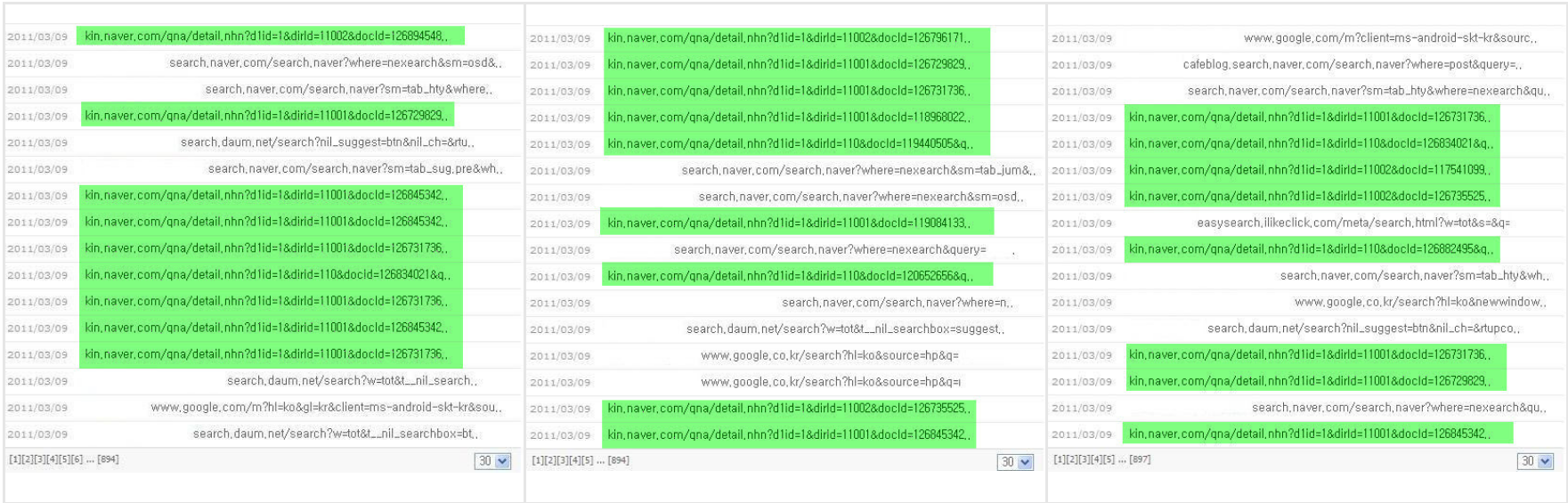Select left panel row with docId=126894548

271,37
